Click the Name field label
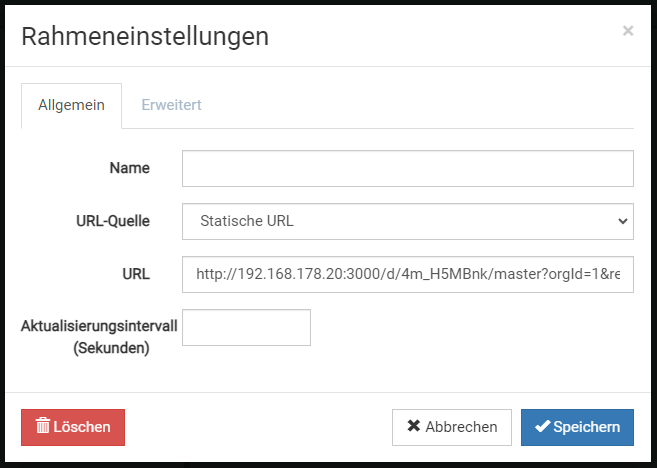The image size is (657, 468). pyautogui.click(x=129, y=168)
